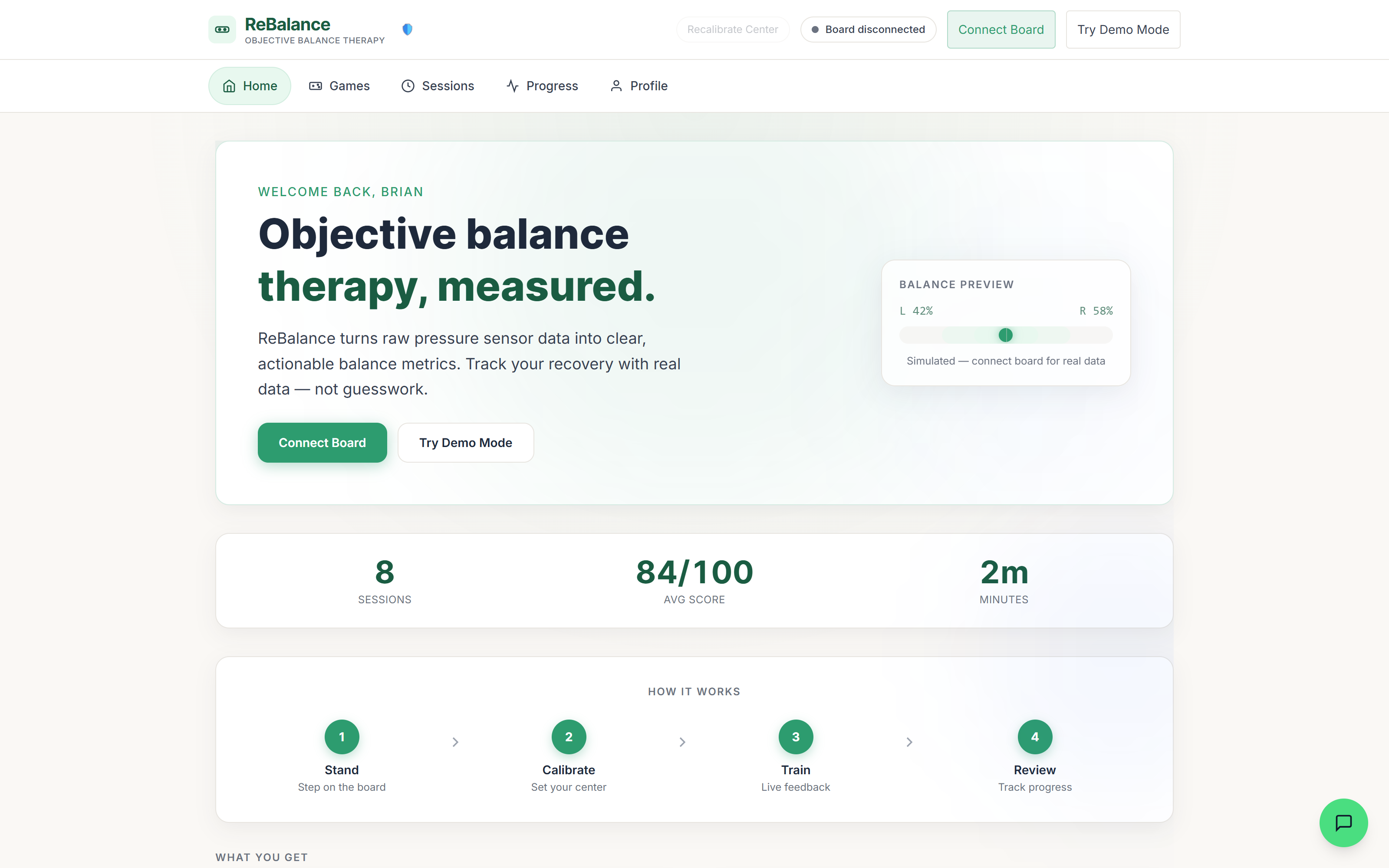Viewport: 1389px width, 868px height.
Task: Click the blue shield icon in header
Action: (x=408, y=29)
